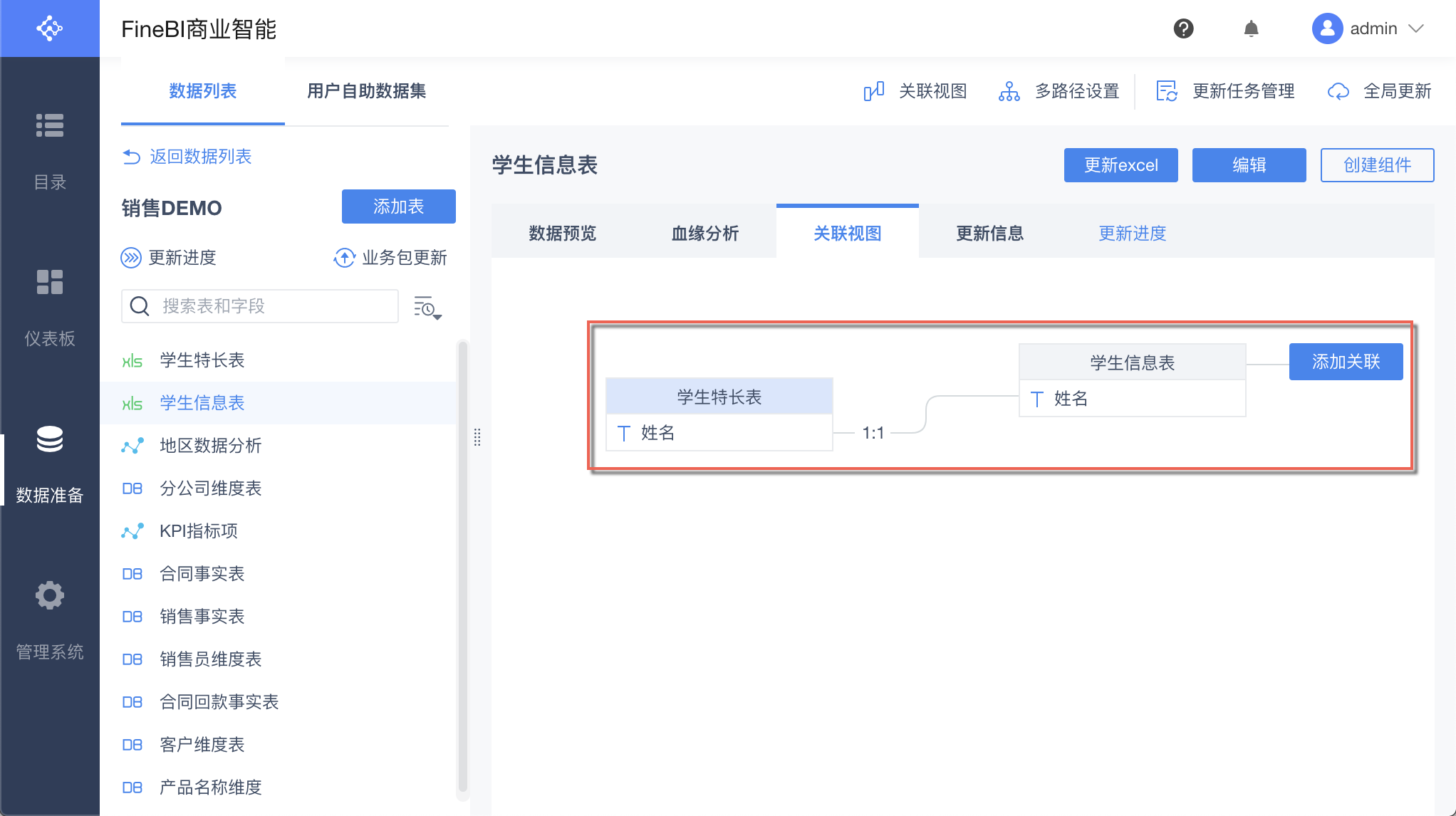Click the help question mark icon

point(1183,28)
